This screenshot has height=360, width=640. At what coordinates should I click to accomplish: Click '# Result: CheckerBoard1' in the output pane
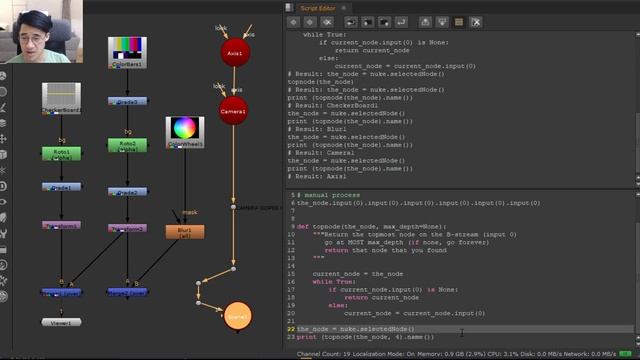tap(333, 106)
